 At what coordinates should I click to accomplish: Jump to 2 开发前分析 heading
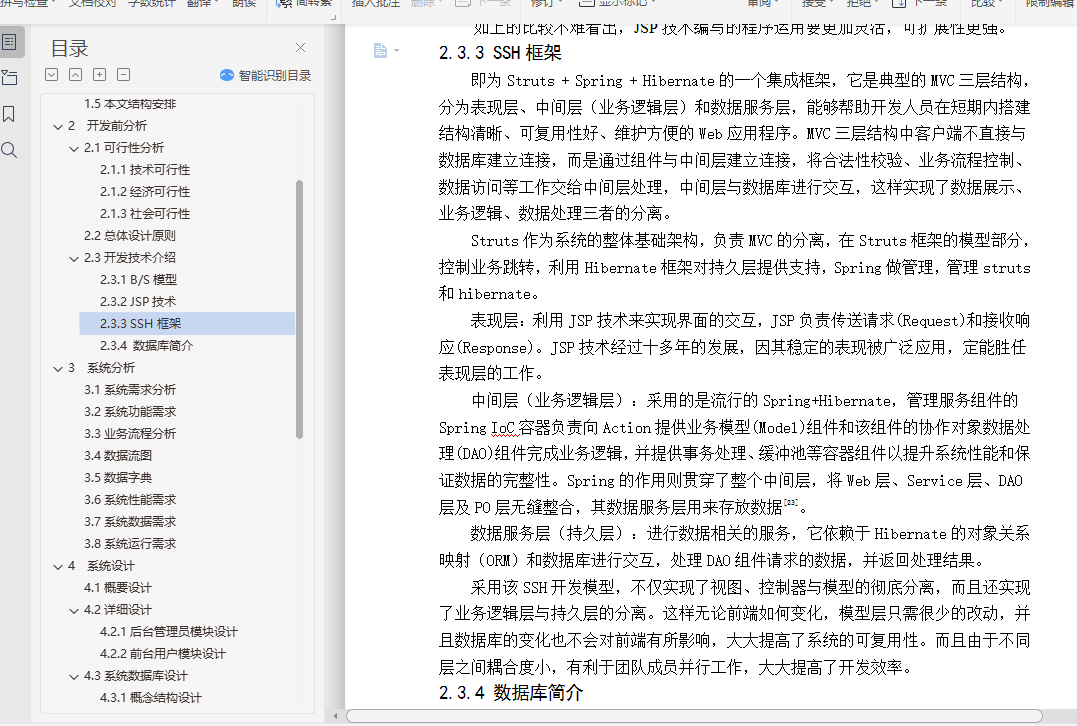(107, 126)
